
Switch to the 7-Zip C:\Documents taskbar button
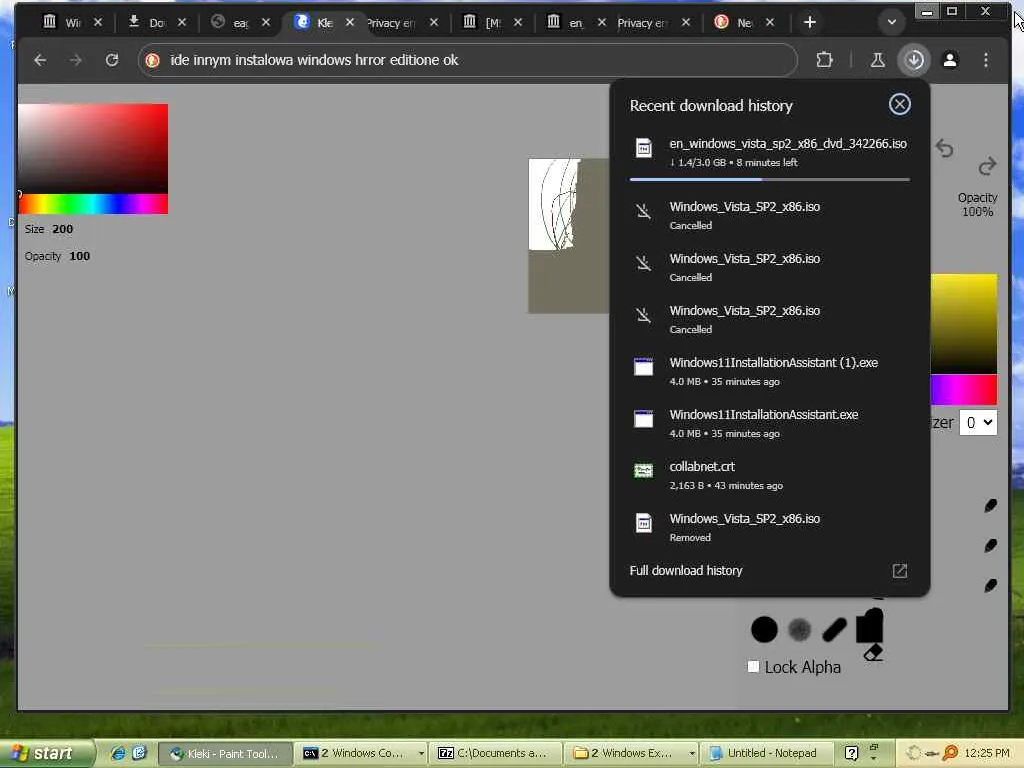(x=496, y=753)
